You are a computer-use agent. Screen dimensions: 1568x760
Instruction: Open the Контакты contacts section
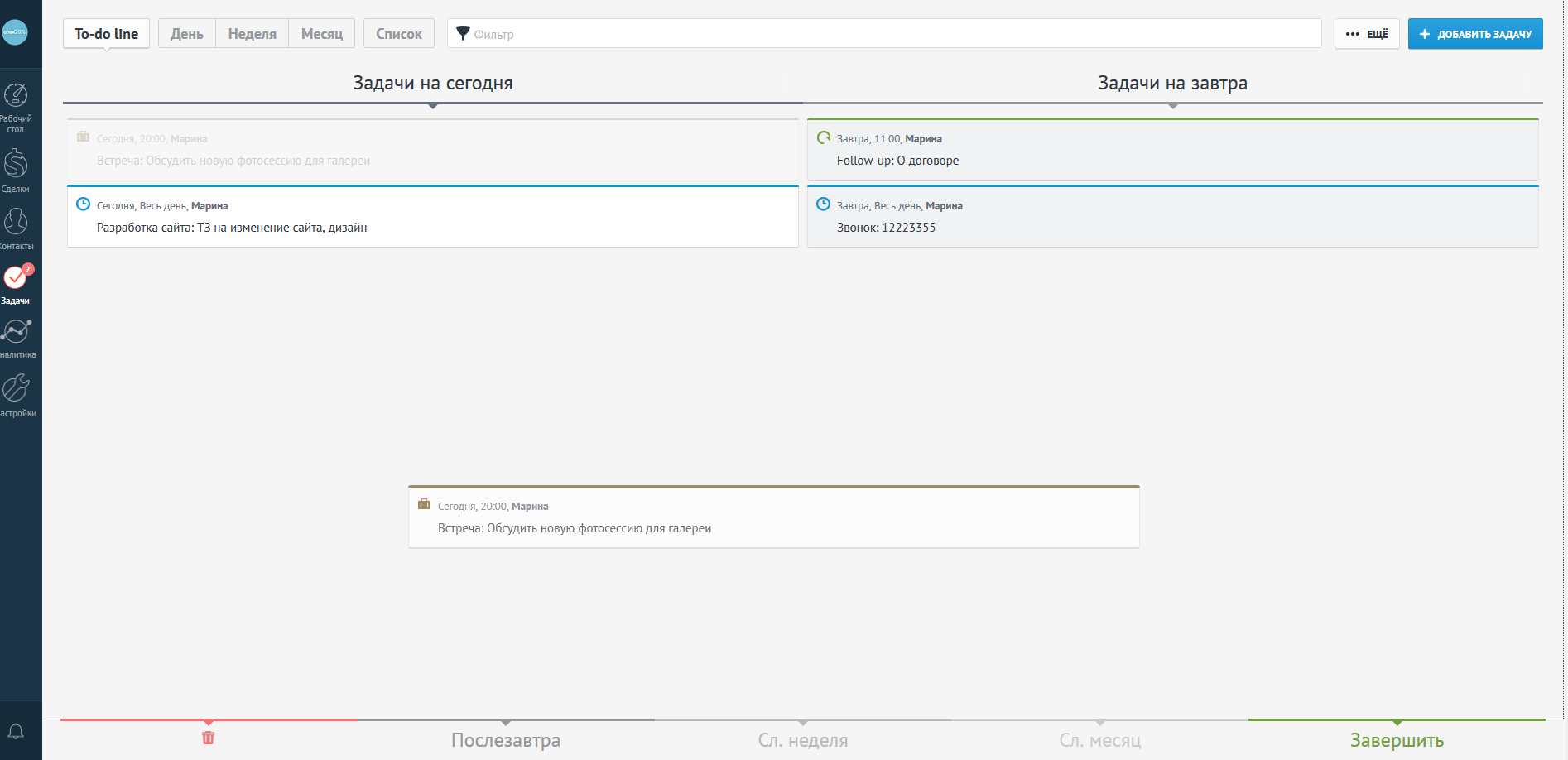tap(16, 228)
